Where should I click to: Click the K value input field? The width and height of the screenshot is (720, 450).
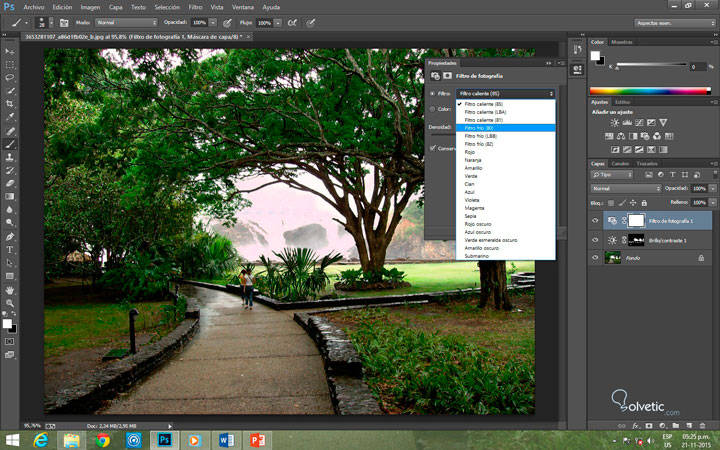(x=698, y=67)
